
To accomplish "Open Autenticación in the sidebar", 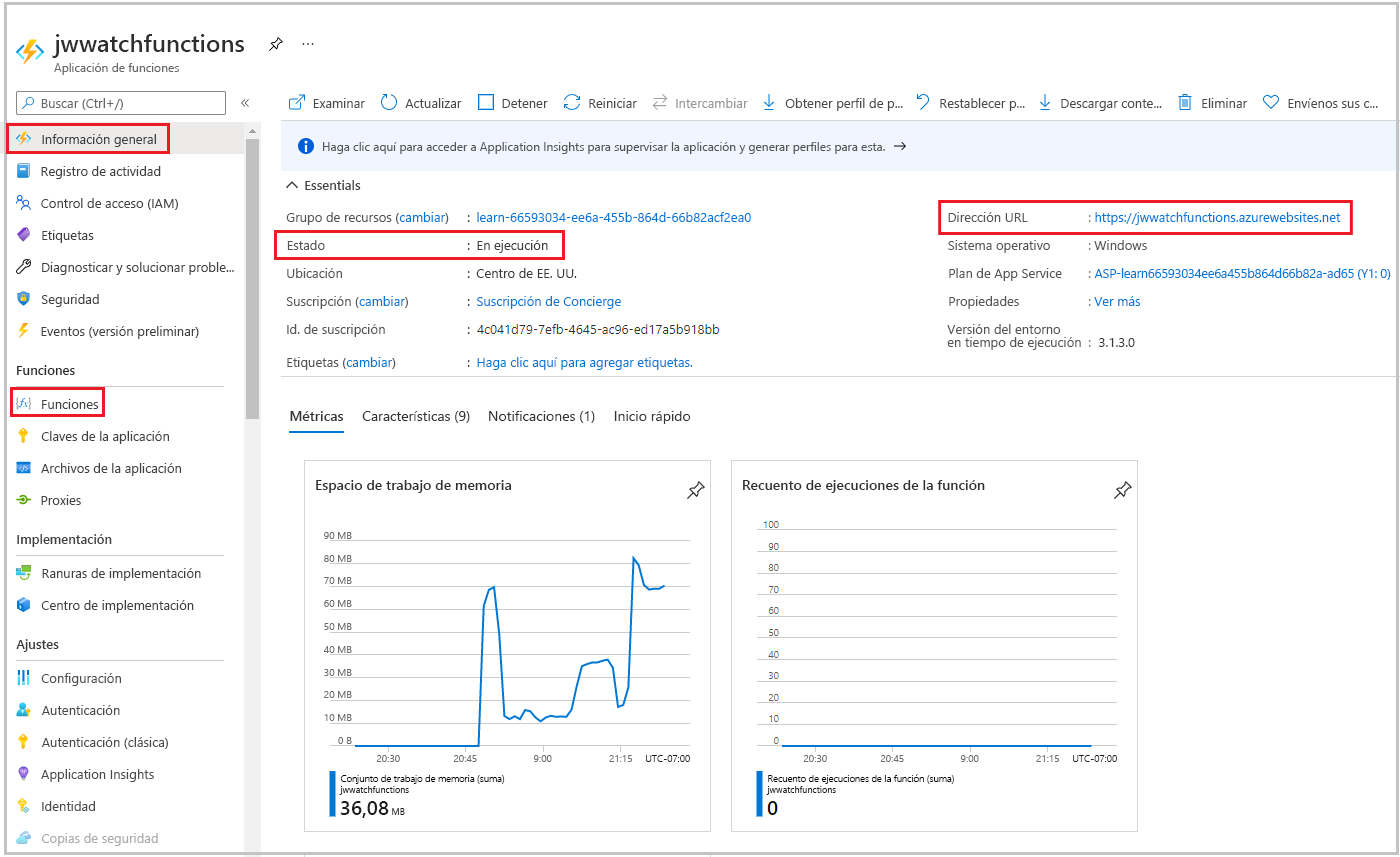I will [x=80, y=710].
